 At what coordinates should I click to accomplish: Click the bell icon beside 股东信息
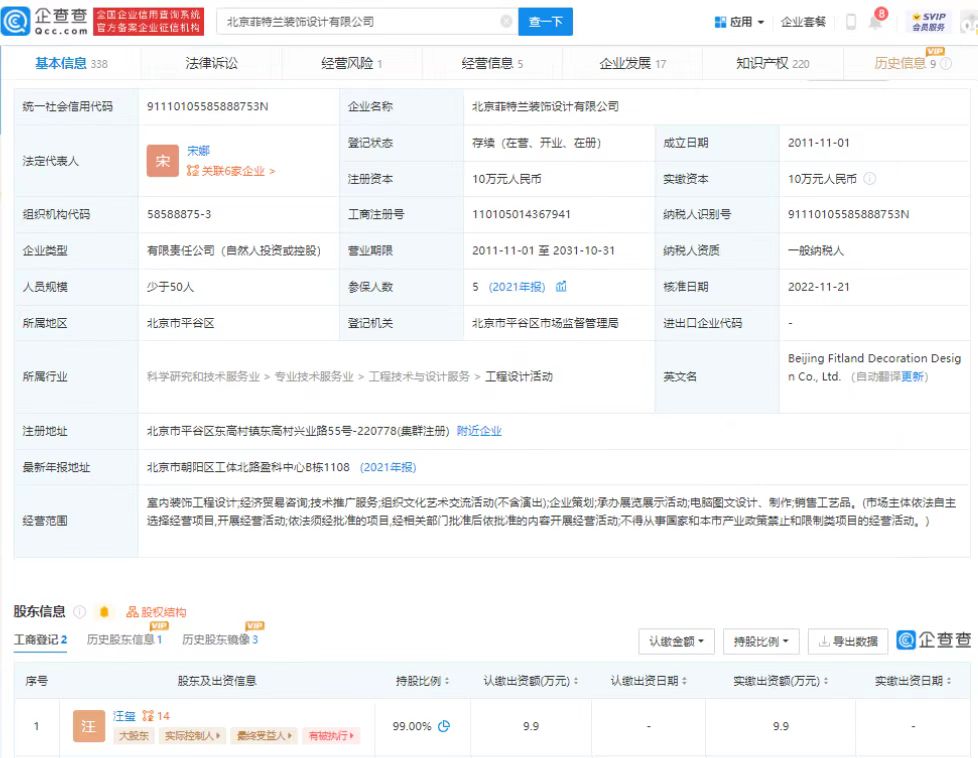[x=104, y=612]
